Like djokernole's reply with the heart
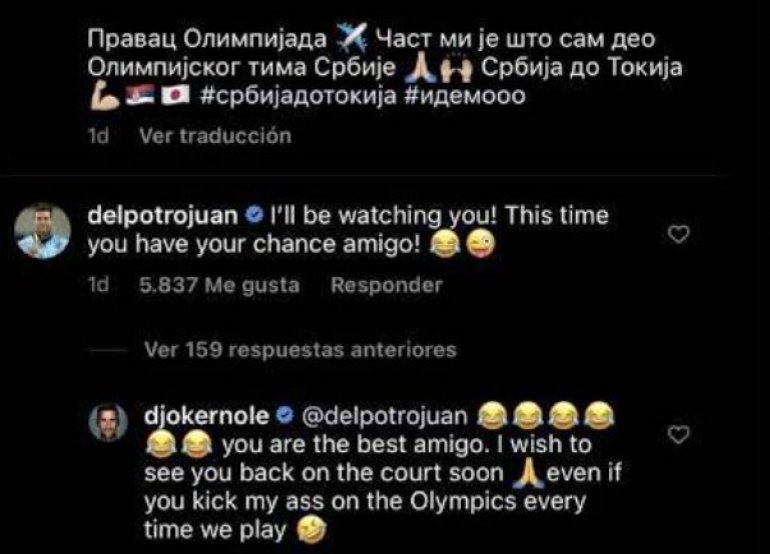Image resolution: width=770 pixels, height=554 pixels. 679,434
